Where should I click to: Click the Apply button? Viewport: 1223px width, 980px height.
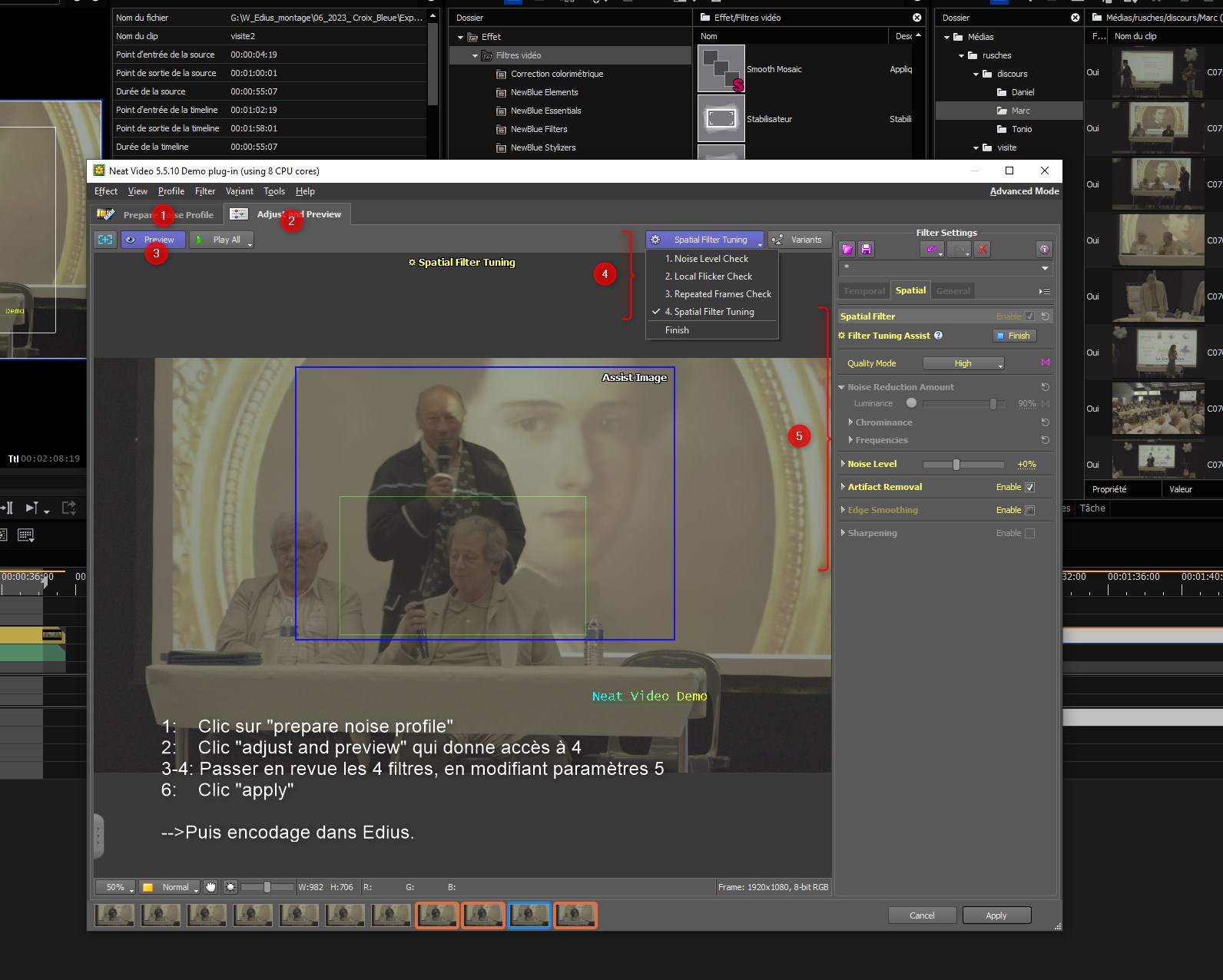click(996, 915)
